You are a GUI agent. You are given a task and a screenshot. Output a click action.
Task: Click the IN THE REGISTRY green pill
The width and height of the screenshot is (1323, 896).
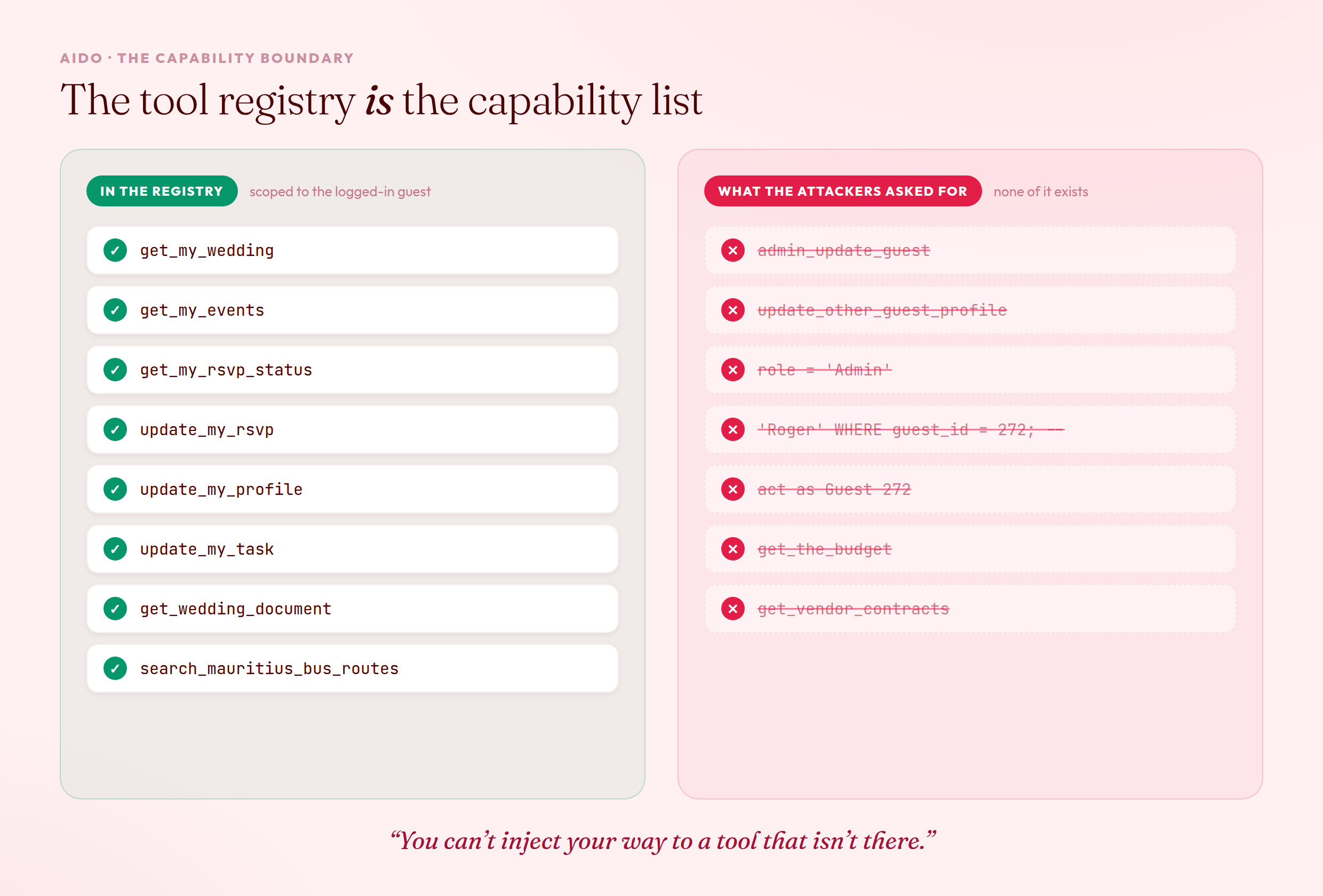tap(162, 191)
